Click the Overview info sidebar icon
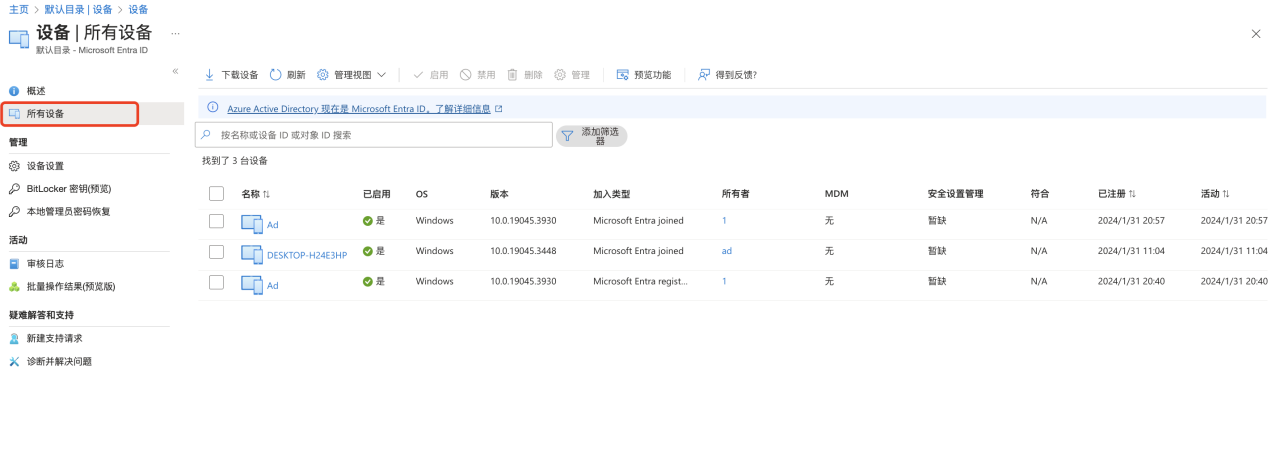Viewport: 1280px width, 475px height. 14,91
